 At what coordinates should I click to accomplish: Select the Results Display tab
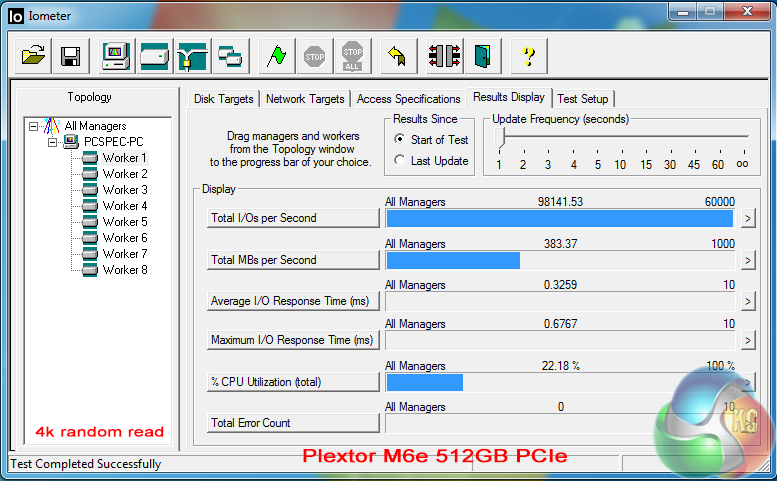click(509, 97)
